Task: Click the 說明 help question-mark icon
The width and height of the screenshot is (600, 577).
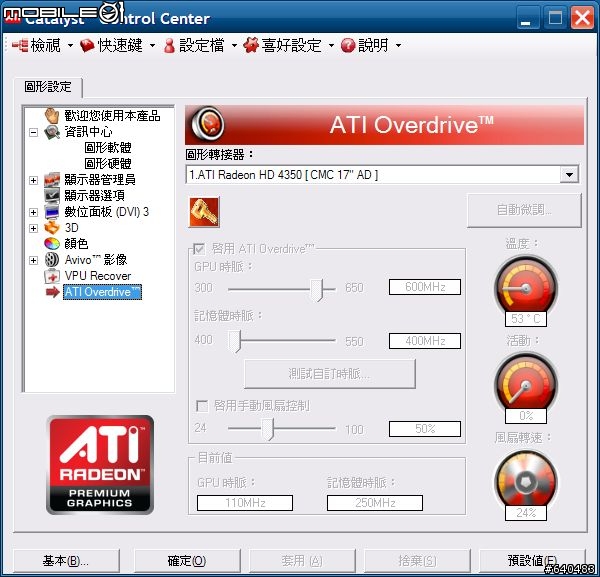Action: [x=348, y=46]
